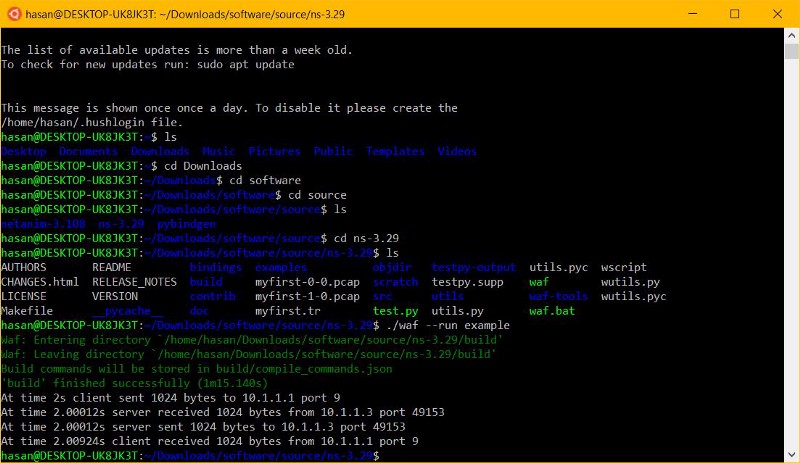Click the myfirst-0-0.pcap file name
The width and height of the screenshot is (800, 463).
[307, 283]
